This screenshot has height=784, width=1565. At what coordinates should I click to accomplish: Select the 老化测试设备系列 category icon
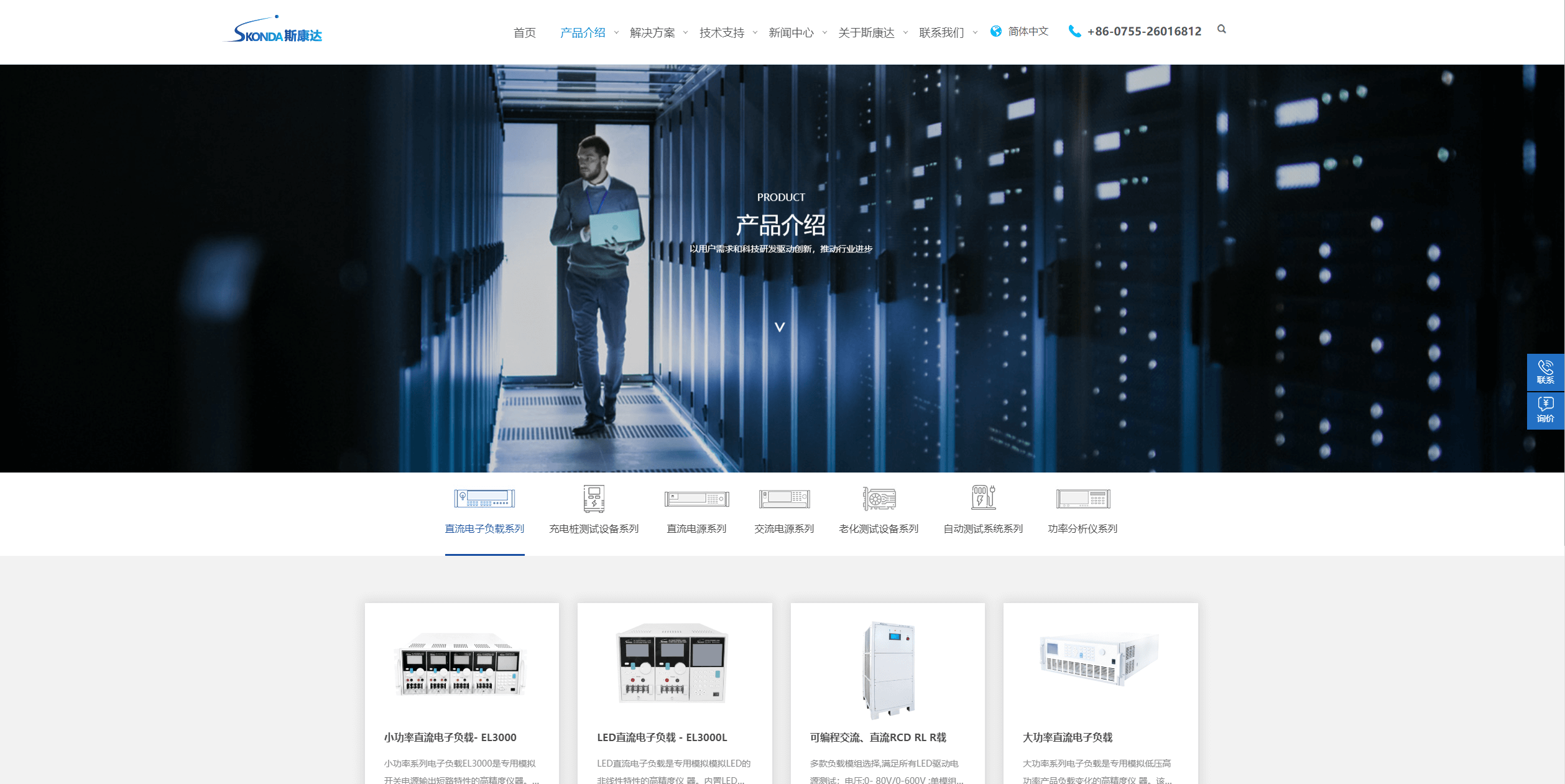pos(879,498)
